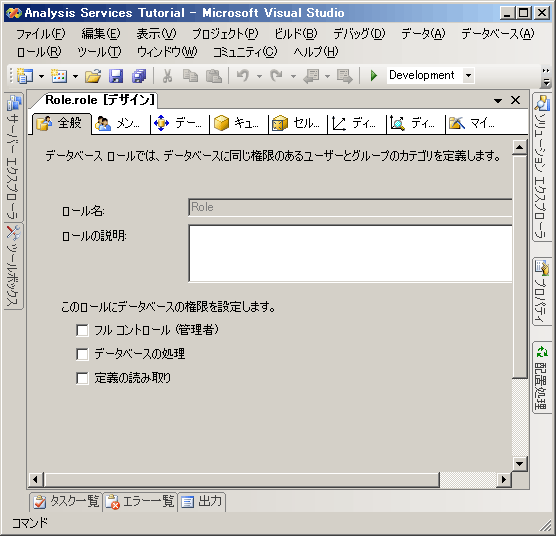Switch to the セル... cell data tab

298,123
